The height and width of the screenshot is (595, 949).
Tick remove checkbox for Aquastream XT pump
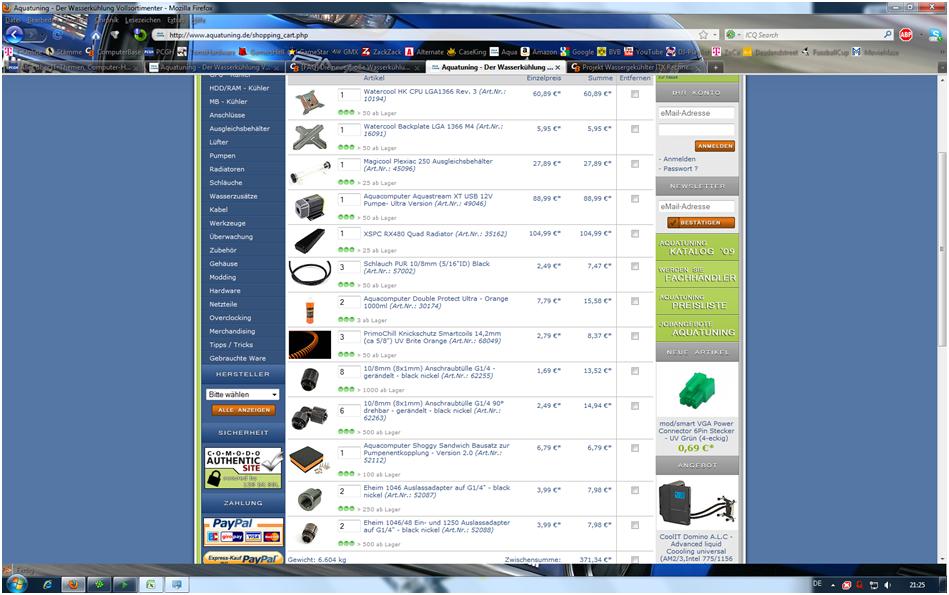click(x=634, y=199)
